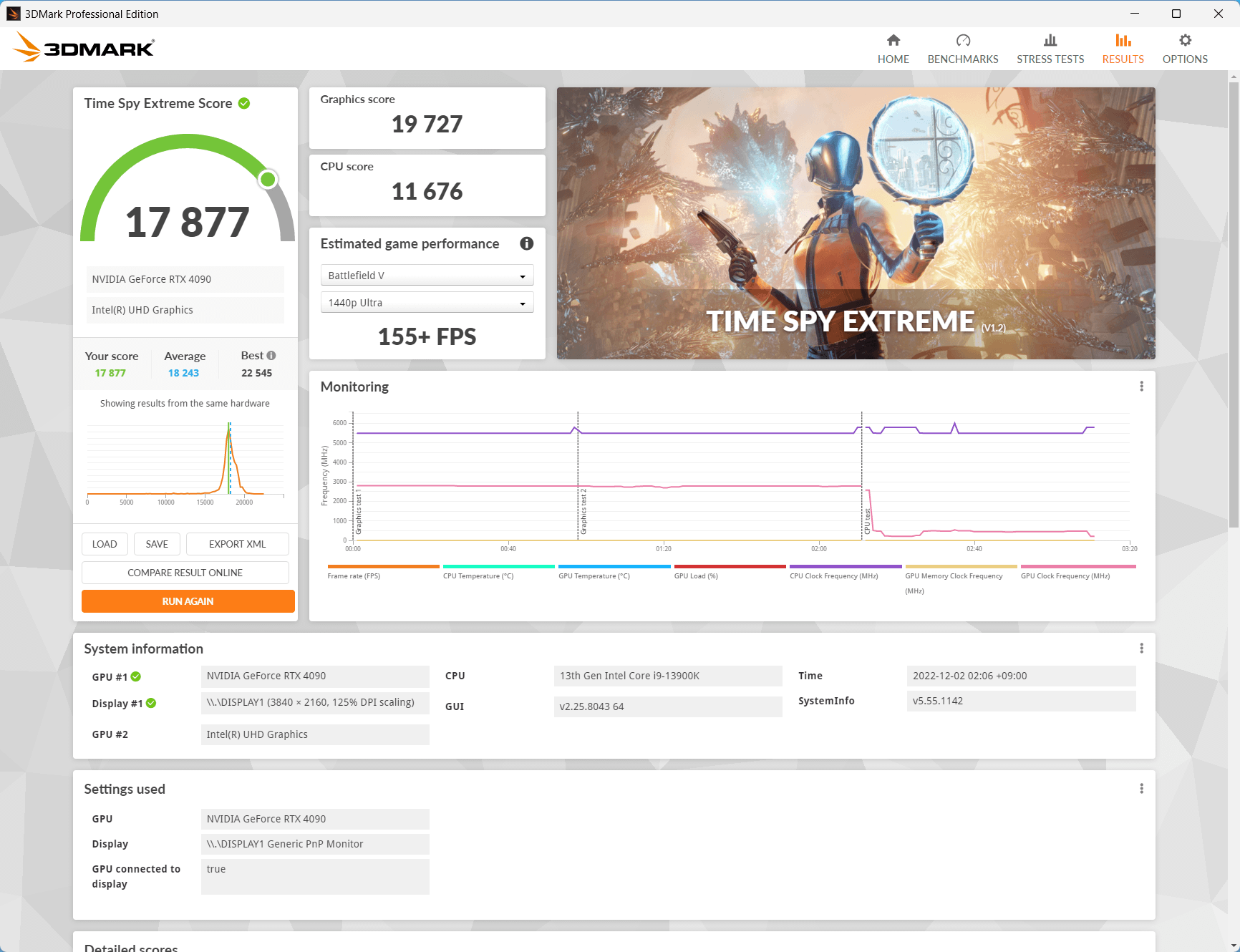
Task: Open the Monitoring panel three-dot menu
Action: tap(1141, 387)
